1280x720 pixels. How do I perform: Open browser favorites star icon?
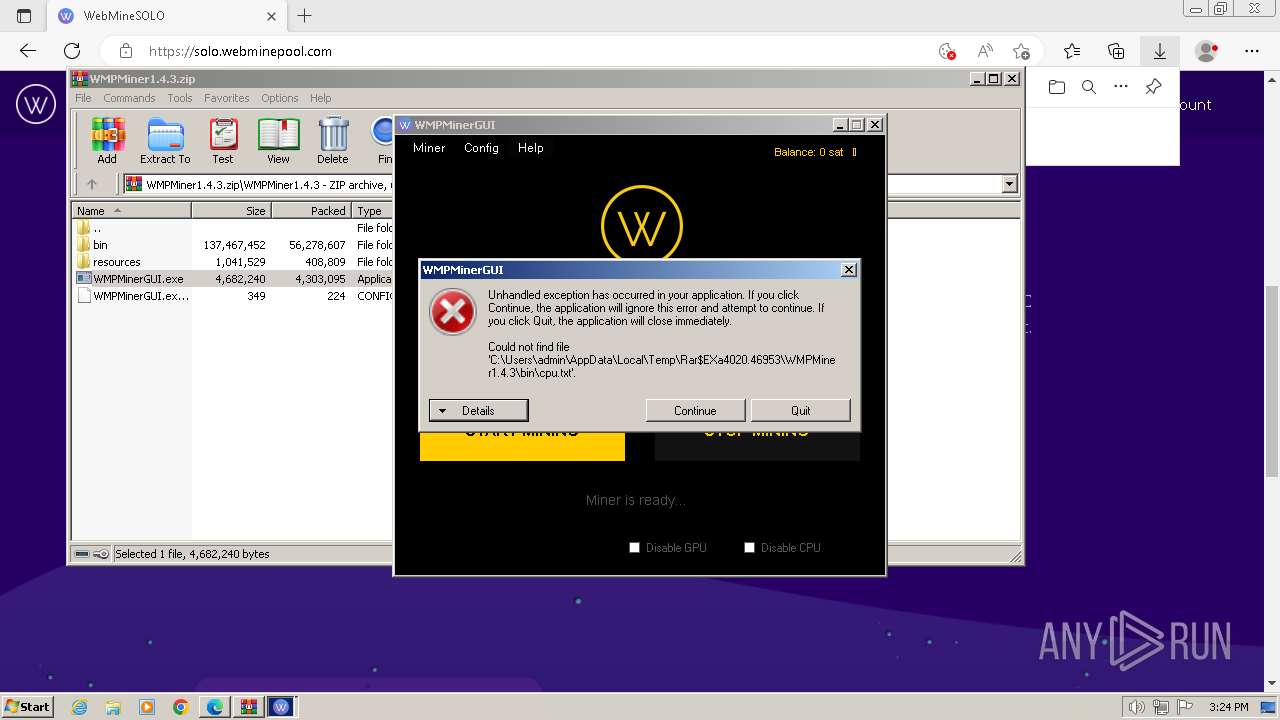1072,51
